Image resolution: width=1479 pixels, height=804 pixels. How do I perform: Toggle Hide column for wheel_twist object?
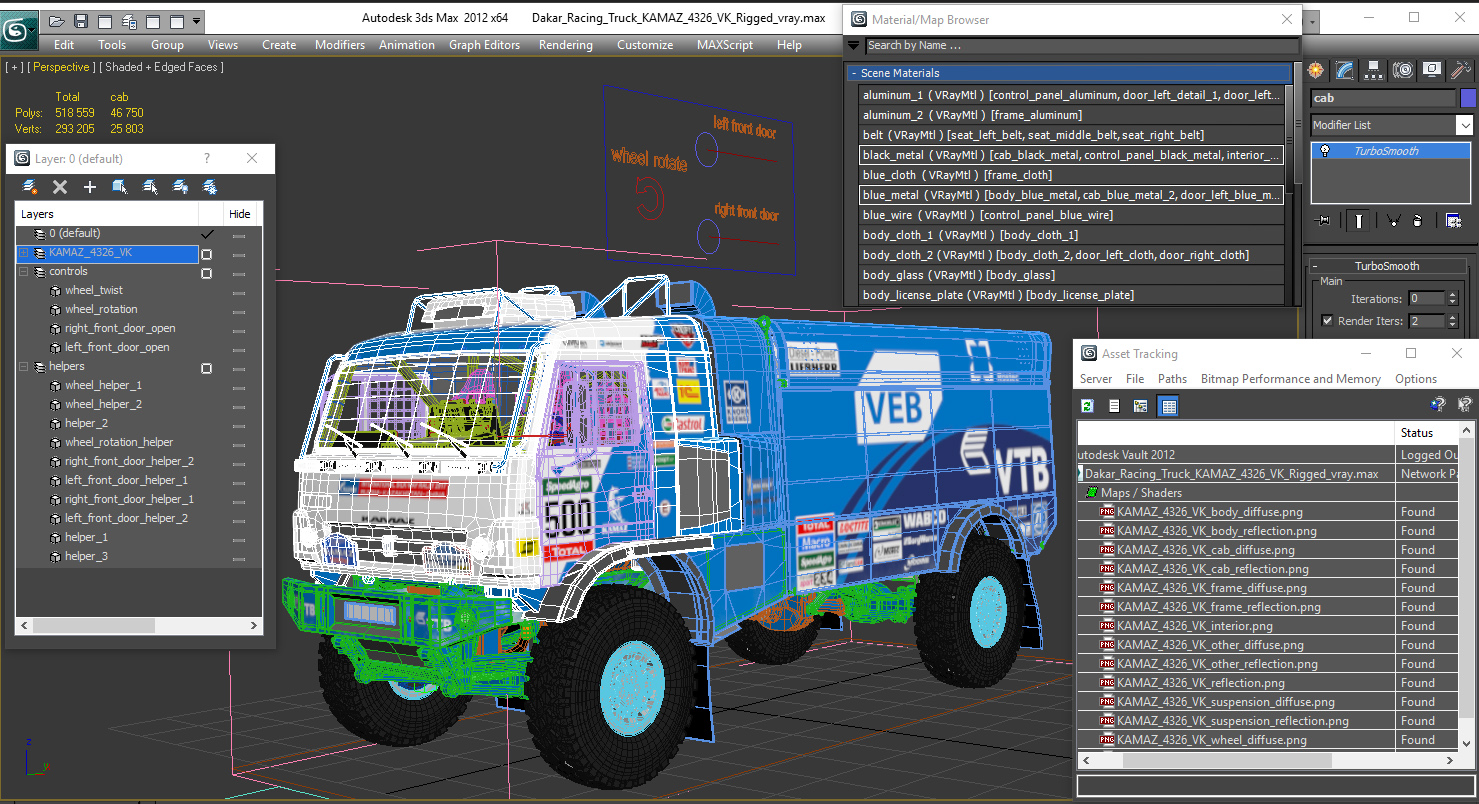tap(239, 292)
